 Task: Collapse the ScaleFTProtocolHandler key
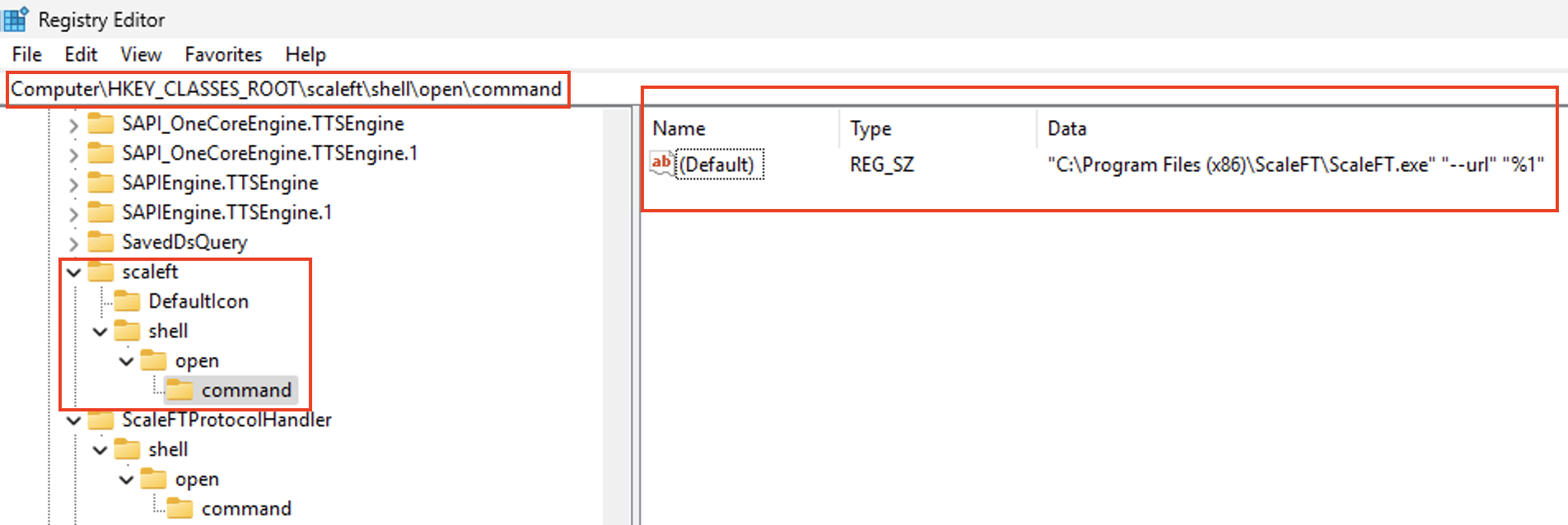73,420
